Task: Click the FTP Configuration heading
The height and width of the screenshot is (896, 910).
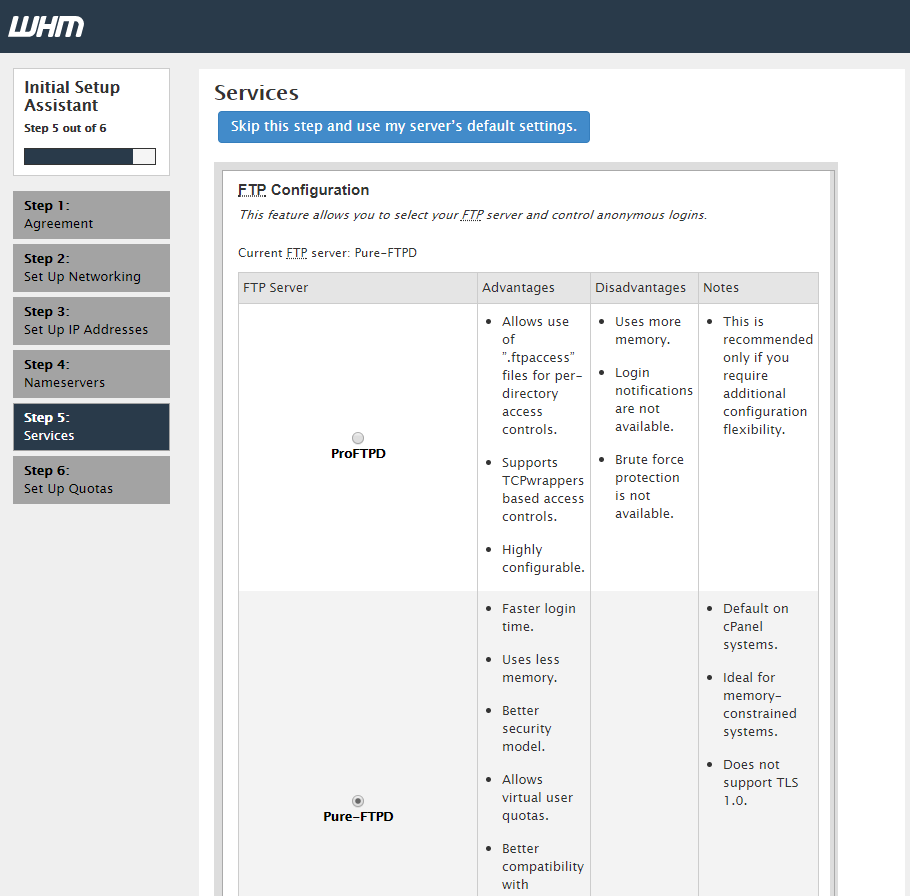Action: click(x=304, y=190)
